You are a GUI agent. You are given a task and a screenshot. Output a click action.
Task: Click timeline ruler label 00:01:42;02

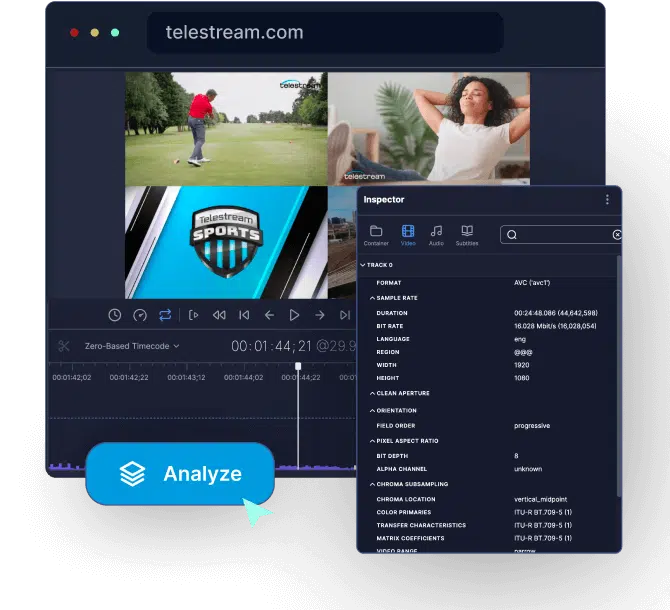(72, 378)
